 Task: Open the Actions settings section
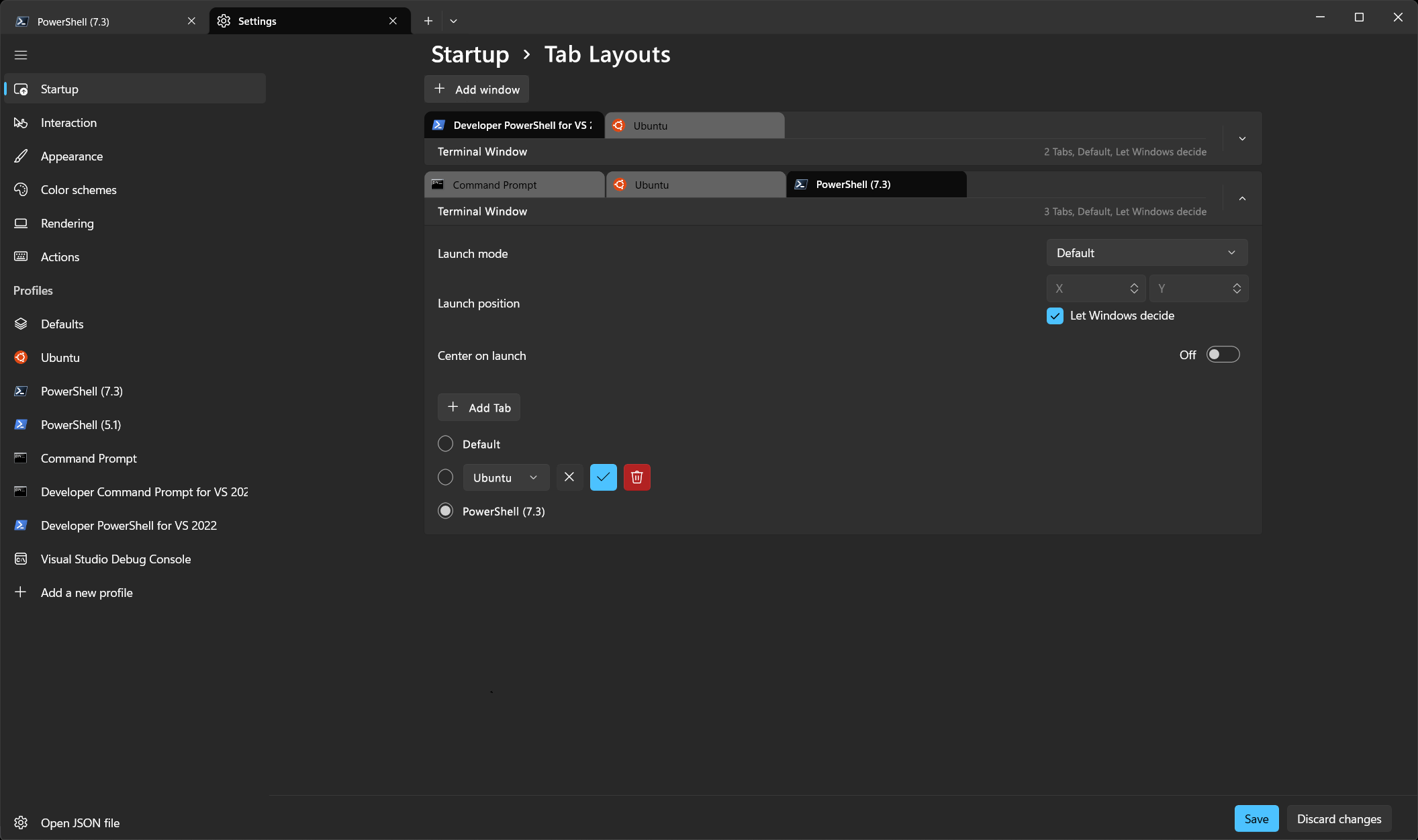point(60,256)
